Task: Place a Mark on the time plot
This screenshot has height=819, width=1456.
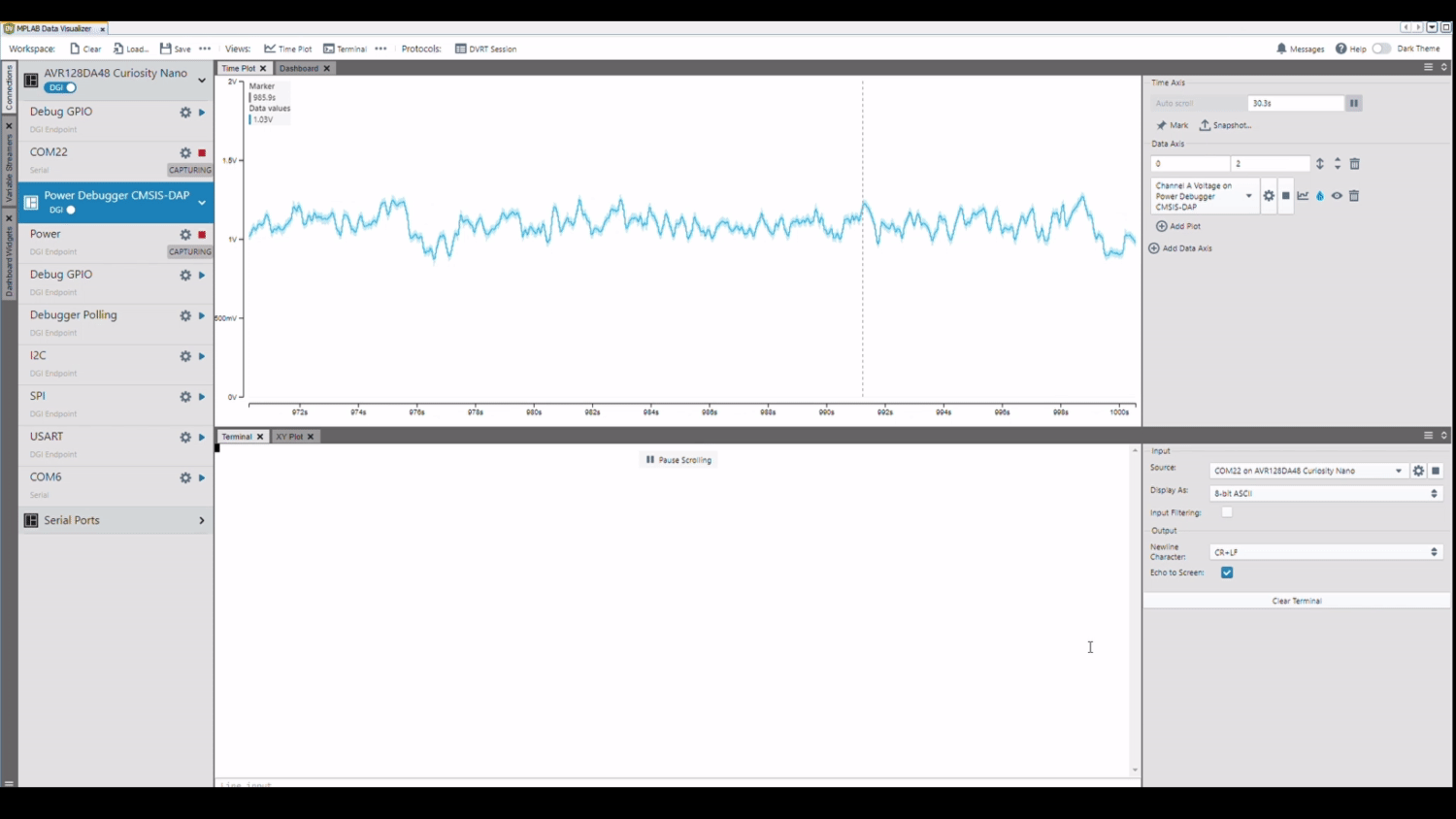Action: pyautogui.click(x=1173, y=125)
